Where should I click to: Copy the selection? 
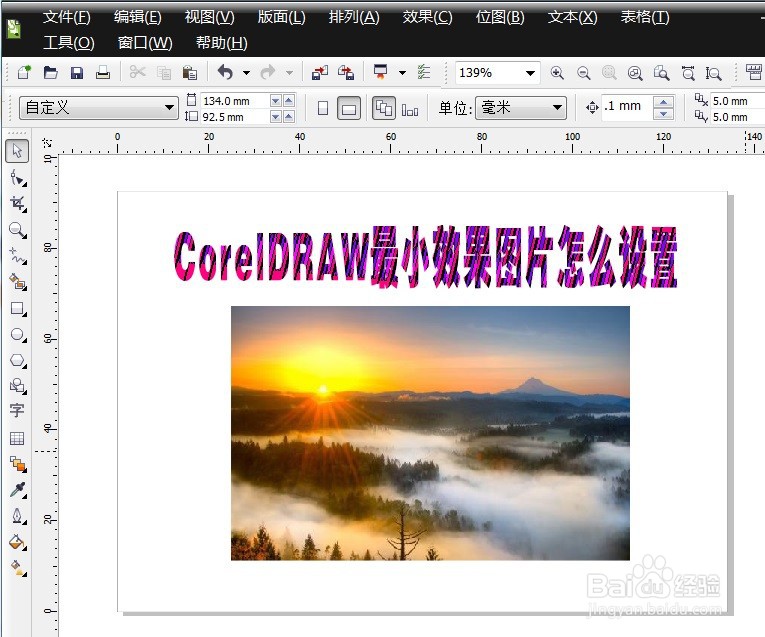click(164, 73)
